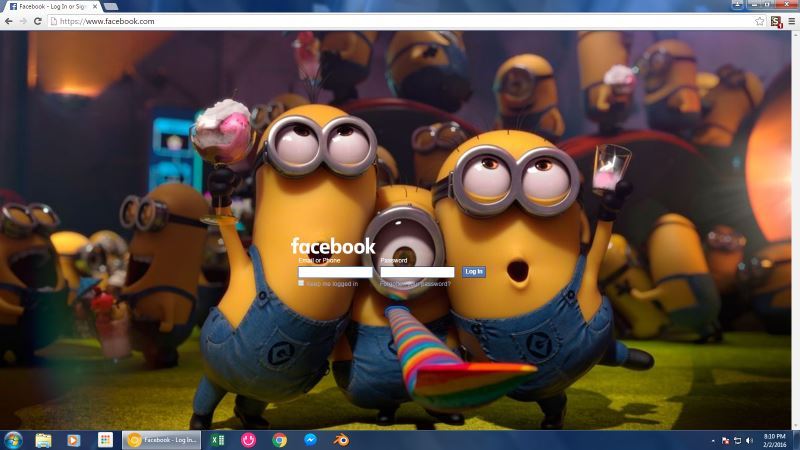Open the Action Center flag icon
The width and height of the screenshot is (800, 450).
pos(725,441)
